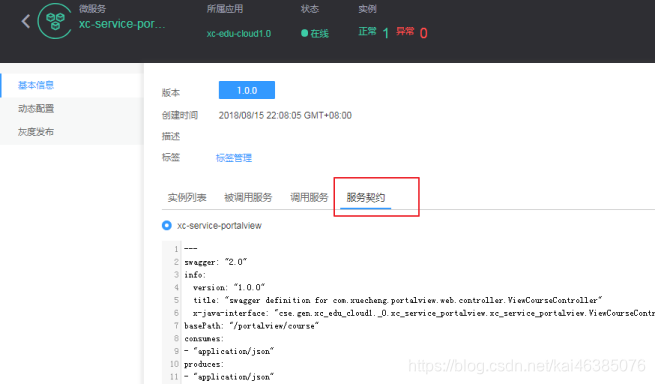Open application xc-edu-cloud1.0 link
Image resolution: width=655 pixels, height=384 pixels.
[x=239, y=33]
